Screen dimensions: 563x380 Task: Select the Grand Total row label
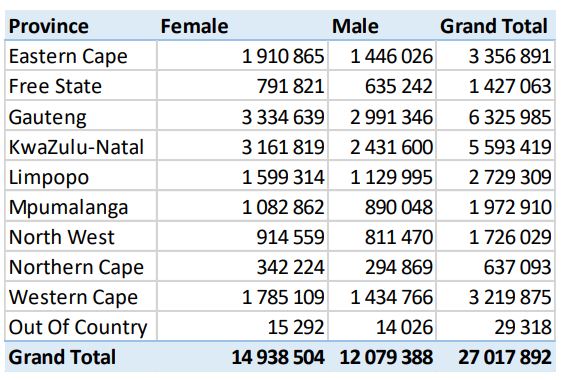[62, 357]
